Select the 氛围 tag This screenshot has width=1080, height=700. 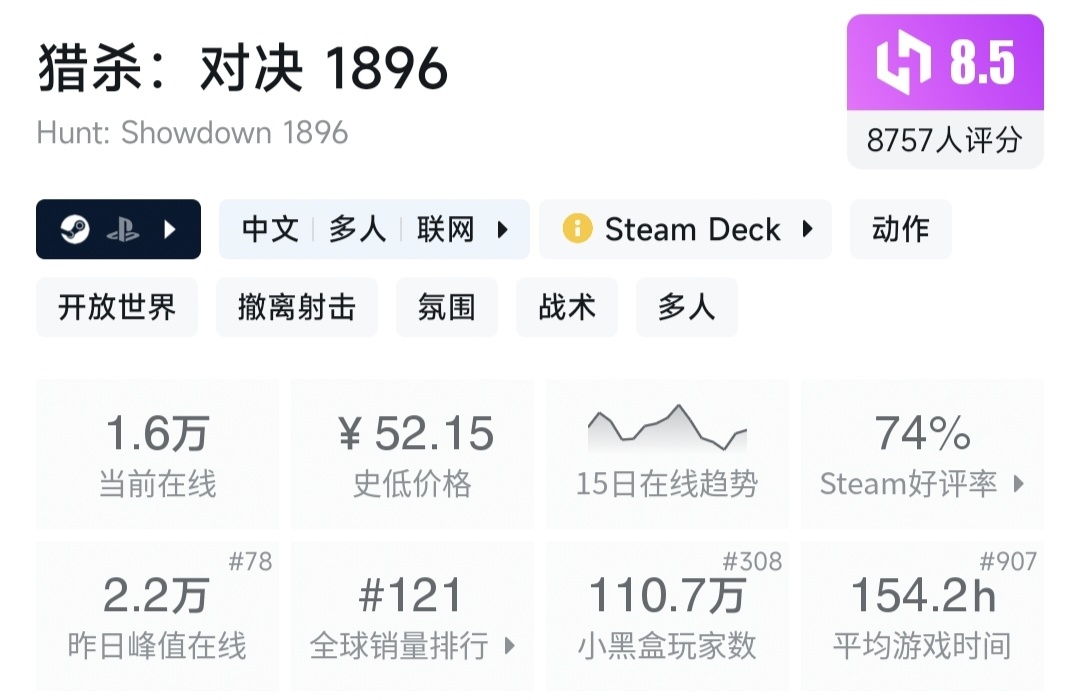[446, 307]
